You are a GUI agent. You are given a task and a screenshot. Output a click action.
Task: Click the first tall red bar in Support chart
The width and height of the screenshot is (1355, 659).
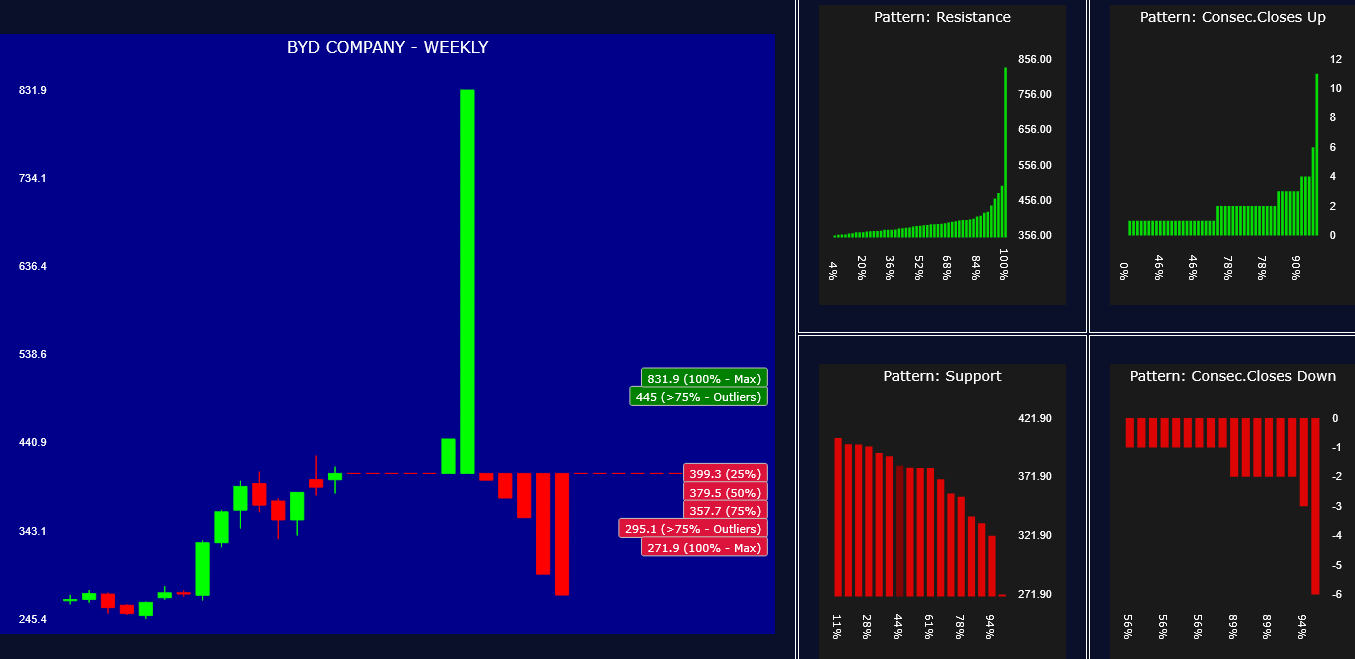838,517
